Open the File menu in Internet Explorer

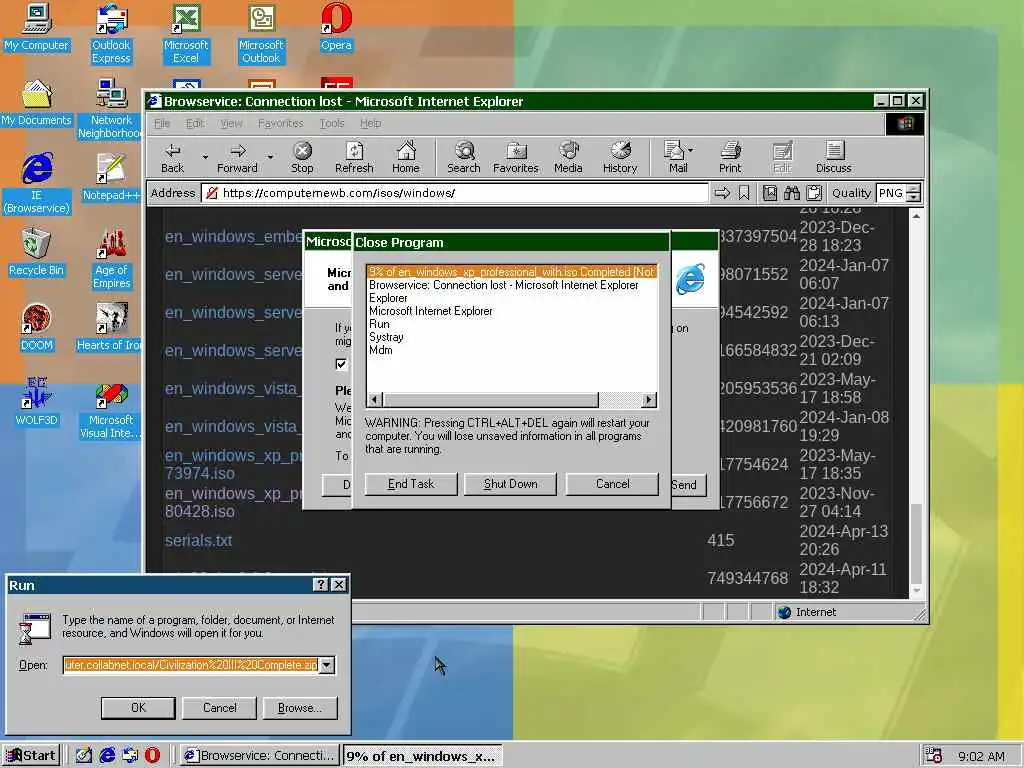tap(162, 123)
